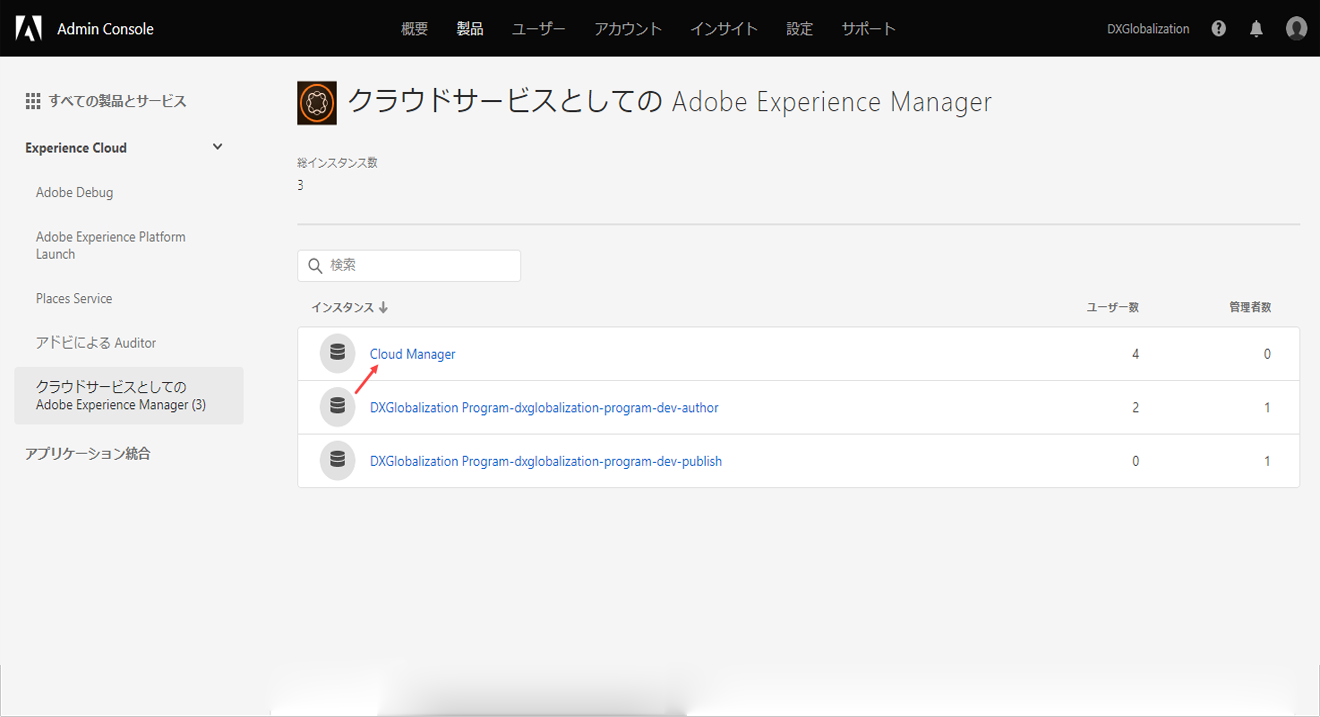The width and height of the screenshot is (1320, 717).
Task: Open the dxglobalization-program-dev-author instance link
Action: [544, 408]
